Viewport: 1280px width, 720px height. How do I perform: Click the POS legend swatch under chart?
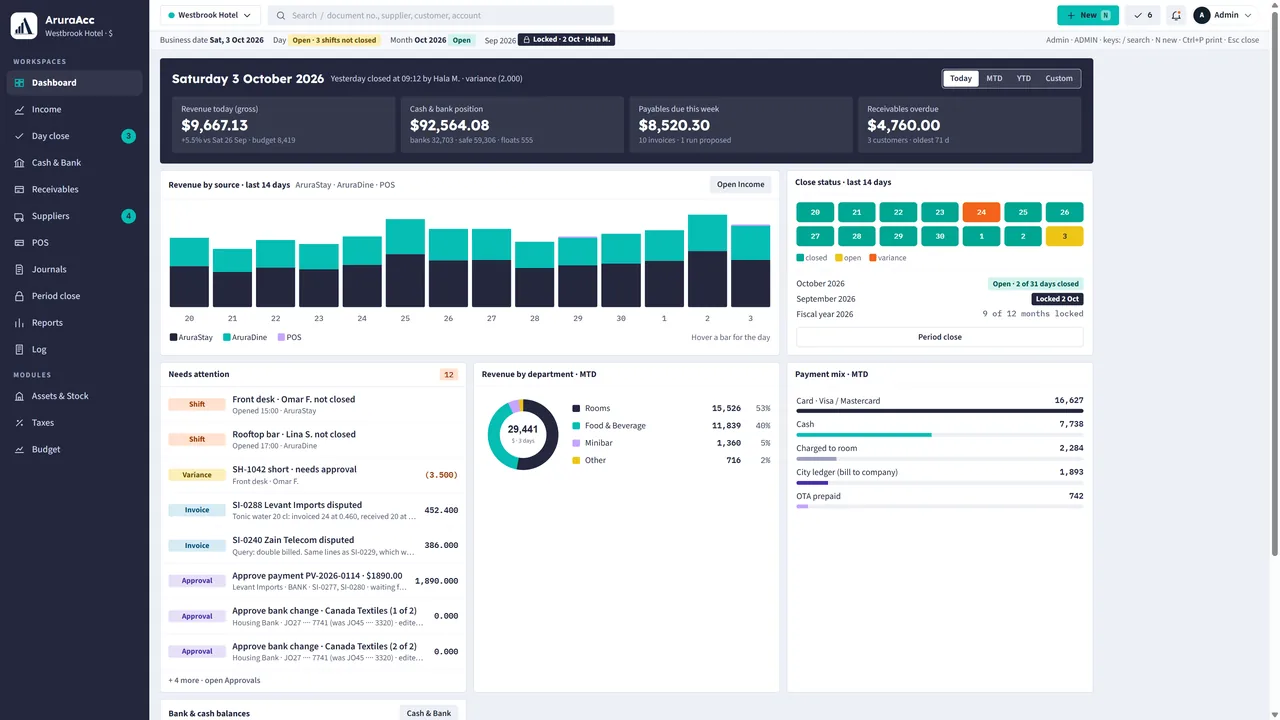(x=281, y=338)
